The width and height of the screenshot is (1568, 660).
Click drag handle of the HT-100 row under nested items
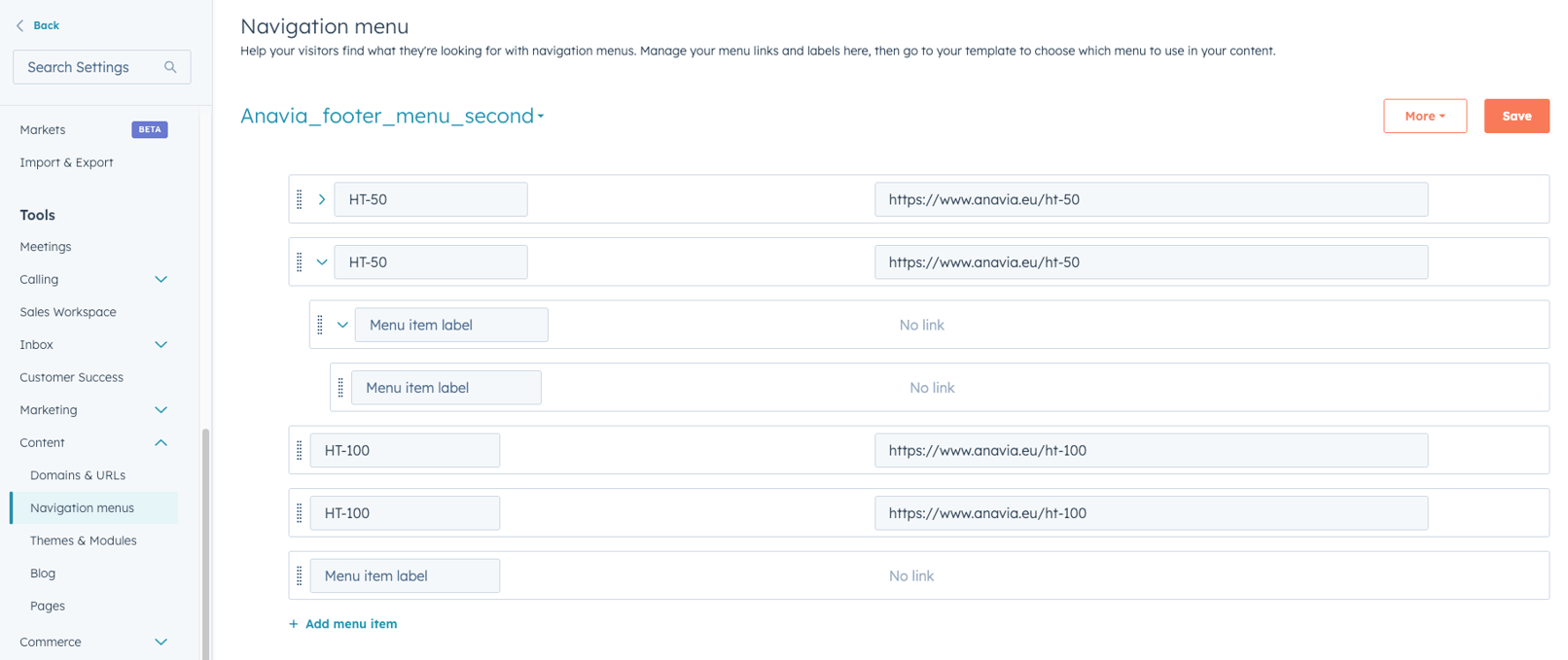pos(300,450)
